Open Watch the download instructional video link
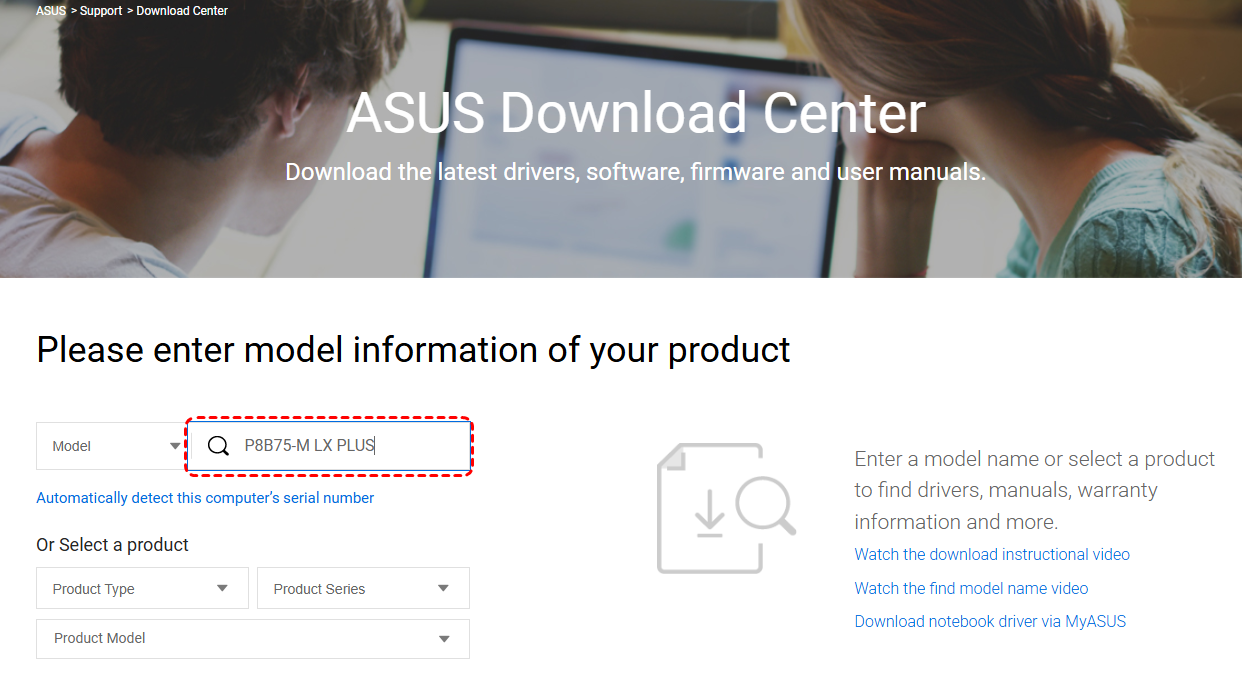1242x685 pixels. [x=992, y=554]
